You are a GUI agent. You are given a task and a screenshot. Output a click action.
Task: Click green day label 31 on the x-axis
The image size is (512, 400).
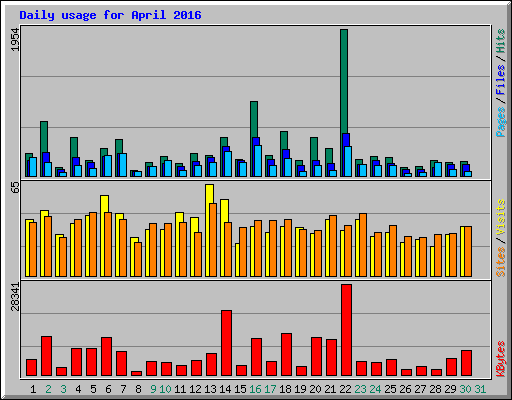click(480, 389)
